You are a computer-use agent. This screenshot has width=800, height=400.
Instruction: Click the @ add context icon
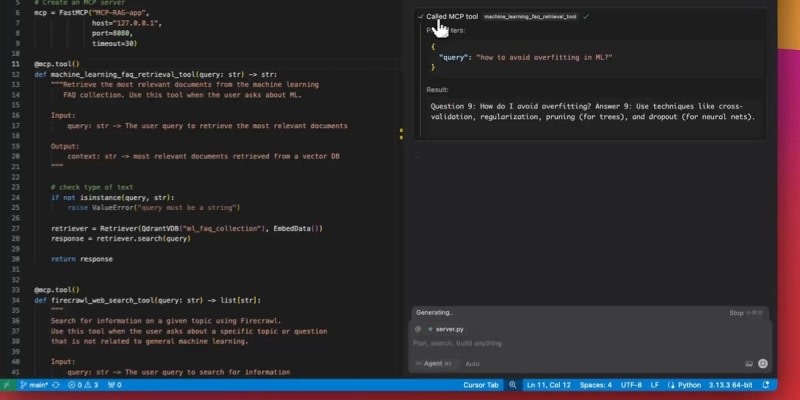point(418,329)
